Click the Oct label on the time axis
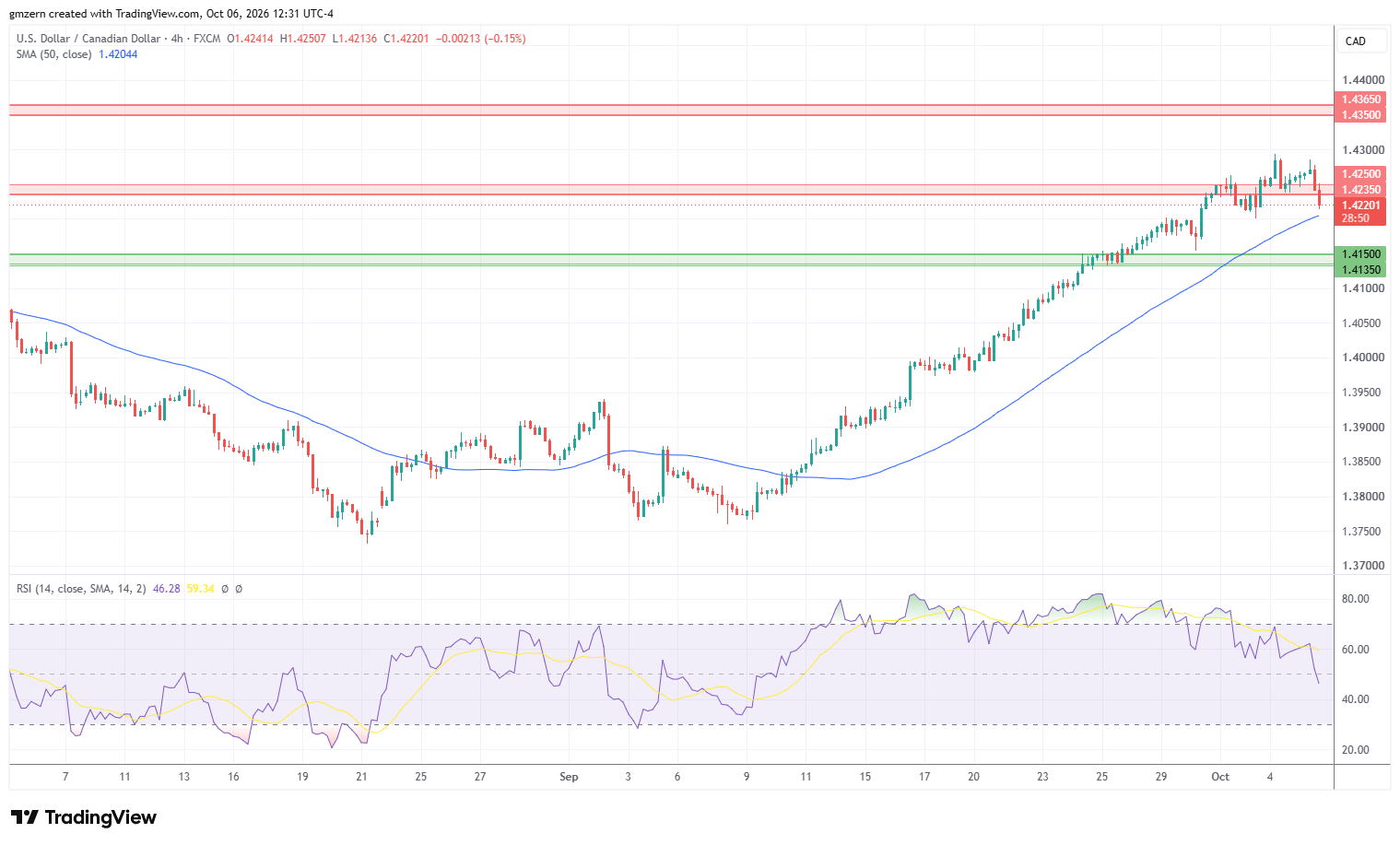 coord(1220,777)
